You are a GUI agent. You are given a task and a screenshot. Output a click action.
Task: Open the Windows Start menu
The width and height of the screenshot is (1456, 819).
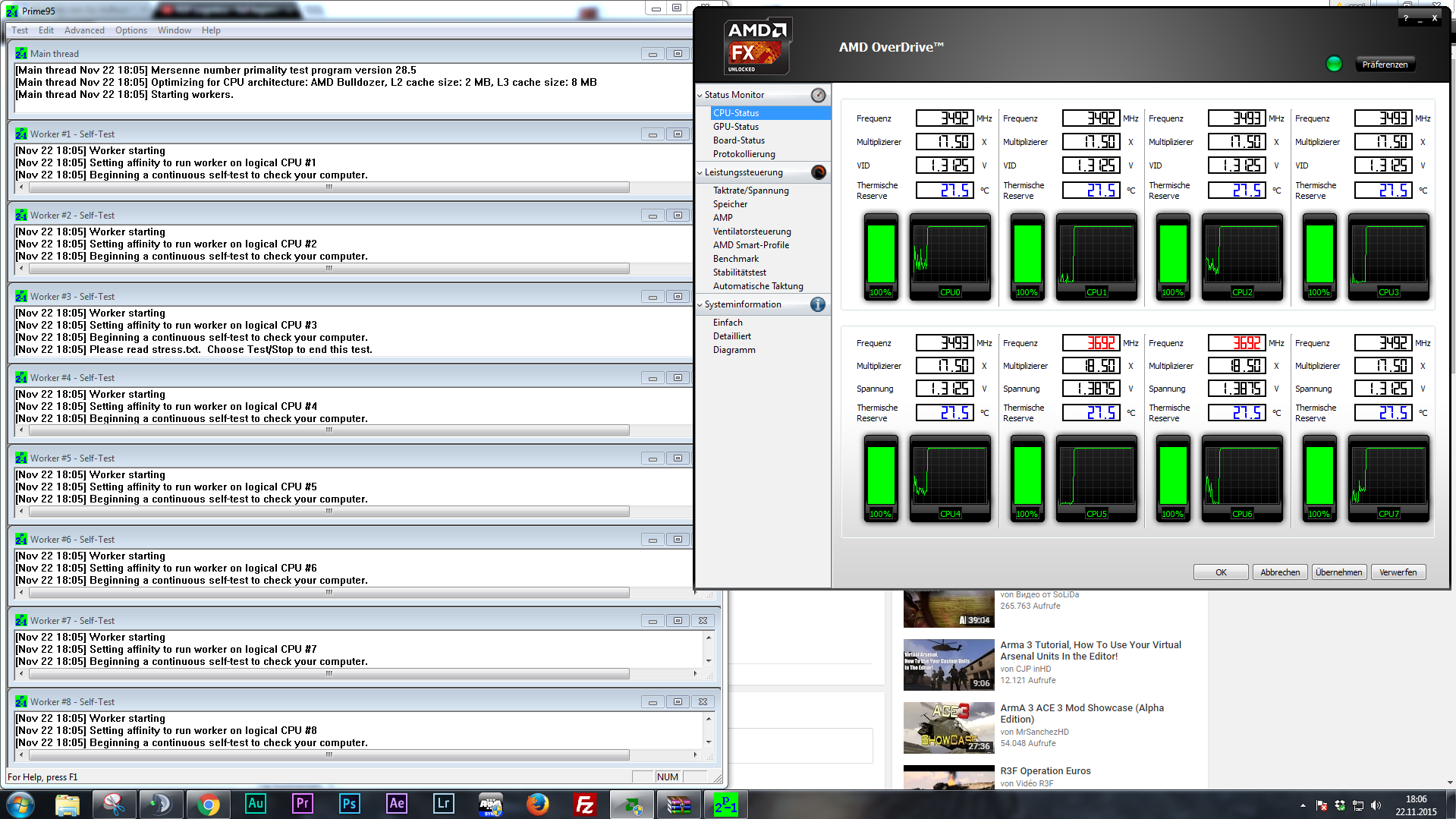[x=20, y=804]
